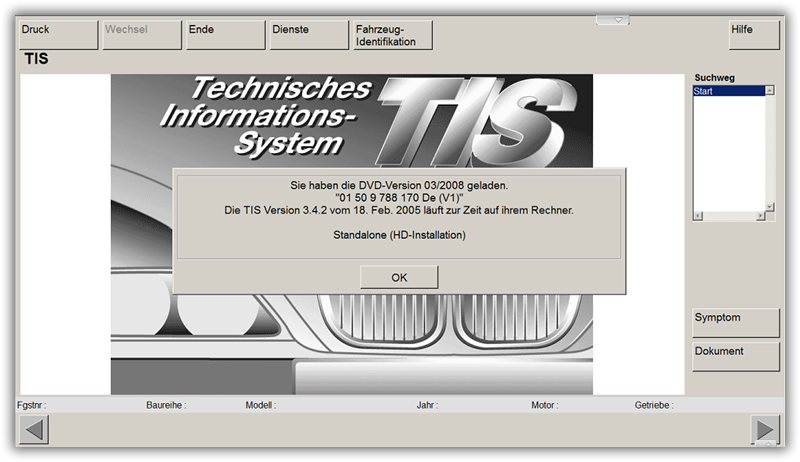The height and width of the screenshot is (462, 800).
Task: Click the TIS heading label
Action: 36,59
